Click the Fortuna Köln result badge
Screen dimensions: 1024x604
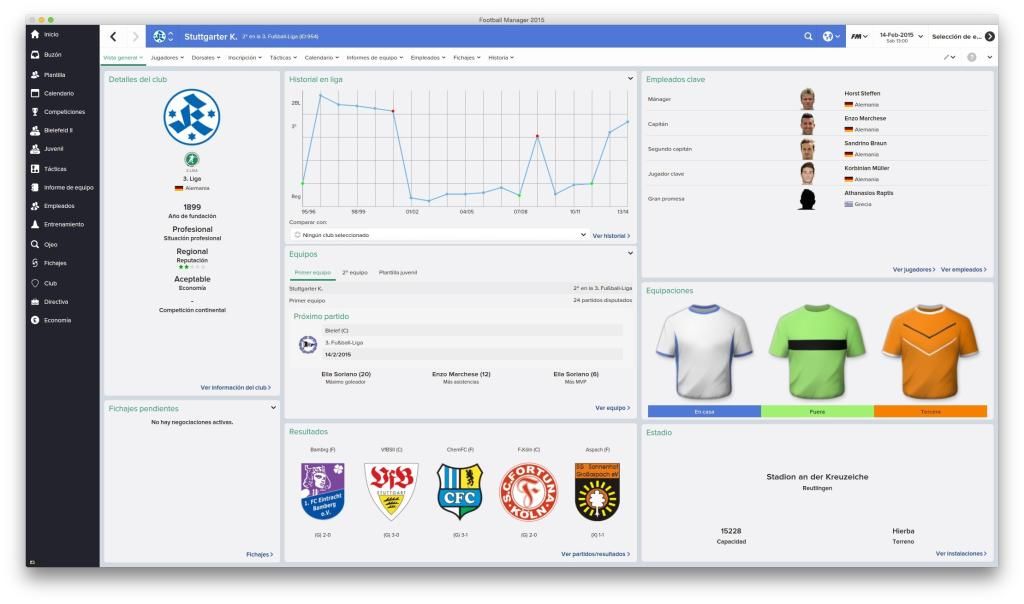tap(529, 492)
